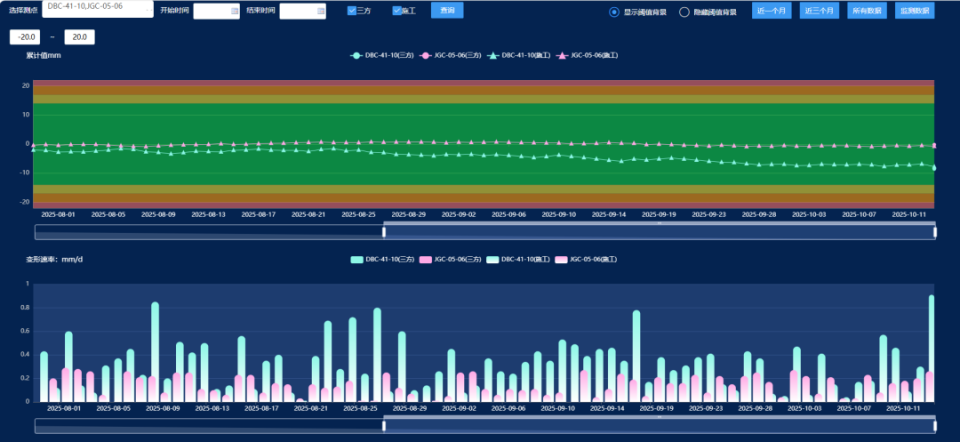Click the upper chart's zoom slider bar
The width and height of the screenshot is (960, 442).
coord(659,232)
